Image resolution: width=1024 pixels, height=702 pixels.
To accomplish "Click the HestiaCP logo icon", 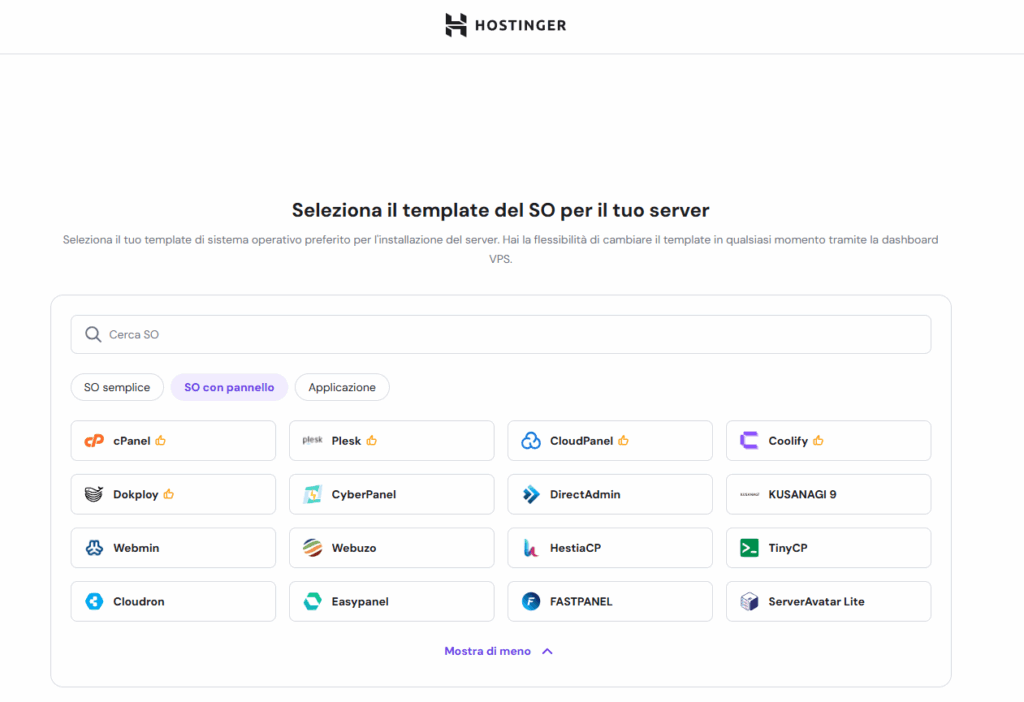I will [x=531, y=548].
